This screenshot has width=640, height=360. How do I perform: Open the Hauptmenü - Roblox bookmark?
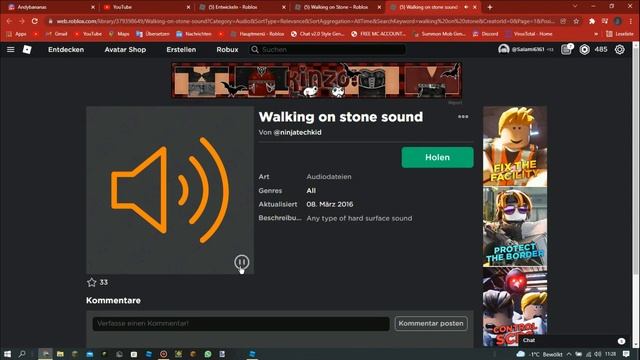pos(258,34)
